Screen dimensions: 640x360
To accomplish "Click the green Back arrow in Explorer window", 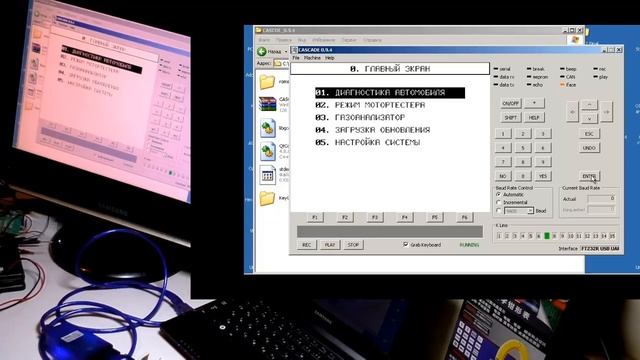I will (262, 51).
